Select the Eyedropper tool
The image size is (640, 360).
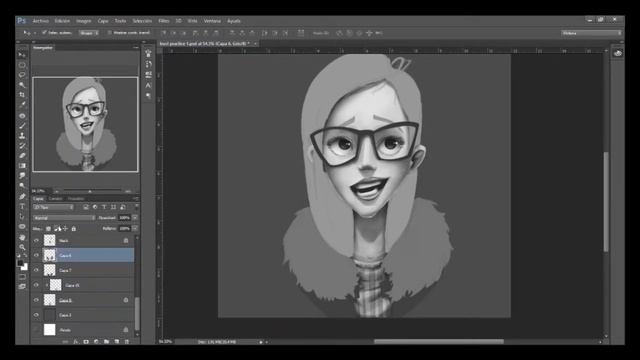22,105
